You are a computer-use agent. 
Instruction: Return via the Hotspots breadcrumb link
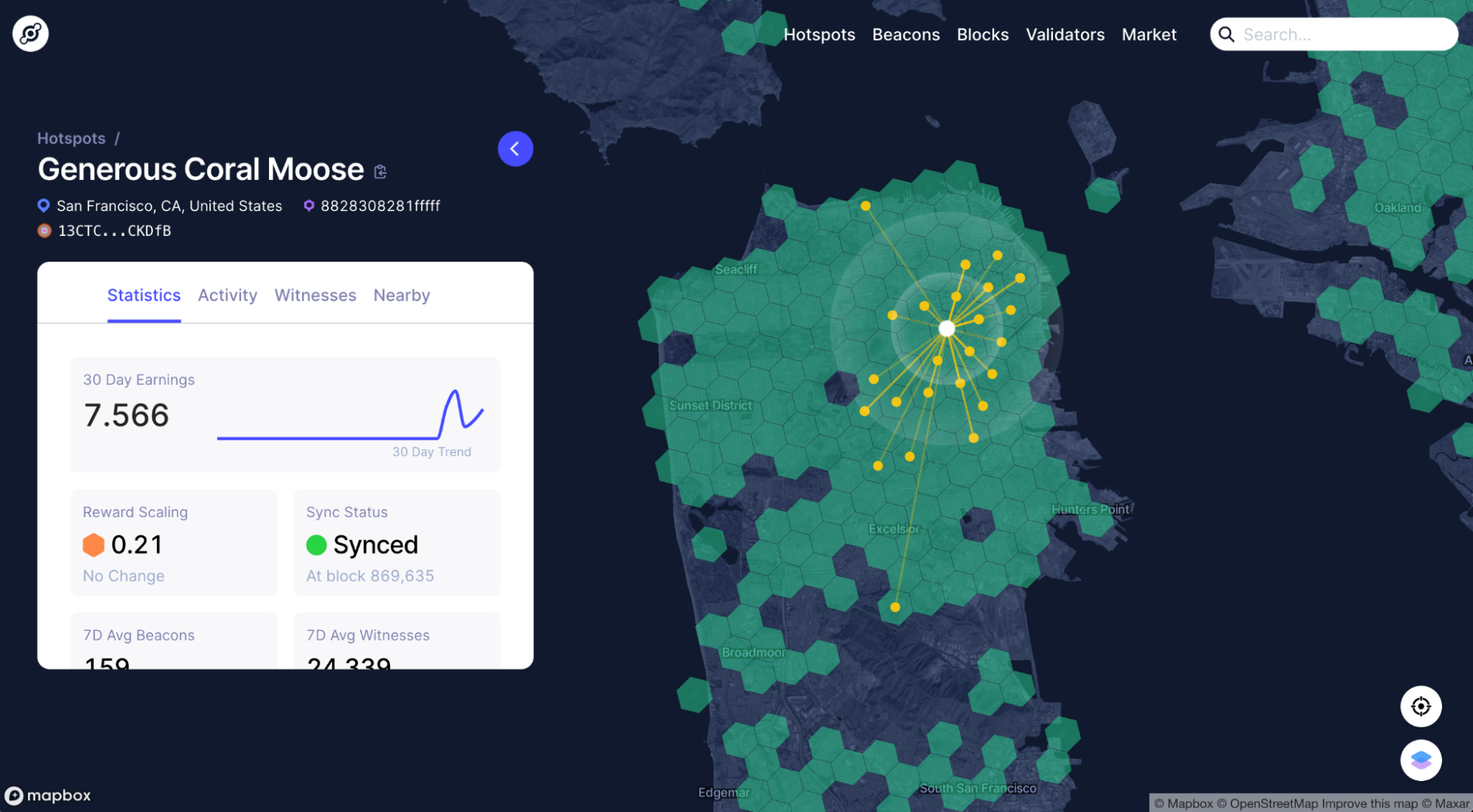(x=71, y=138)
